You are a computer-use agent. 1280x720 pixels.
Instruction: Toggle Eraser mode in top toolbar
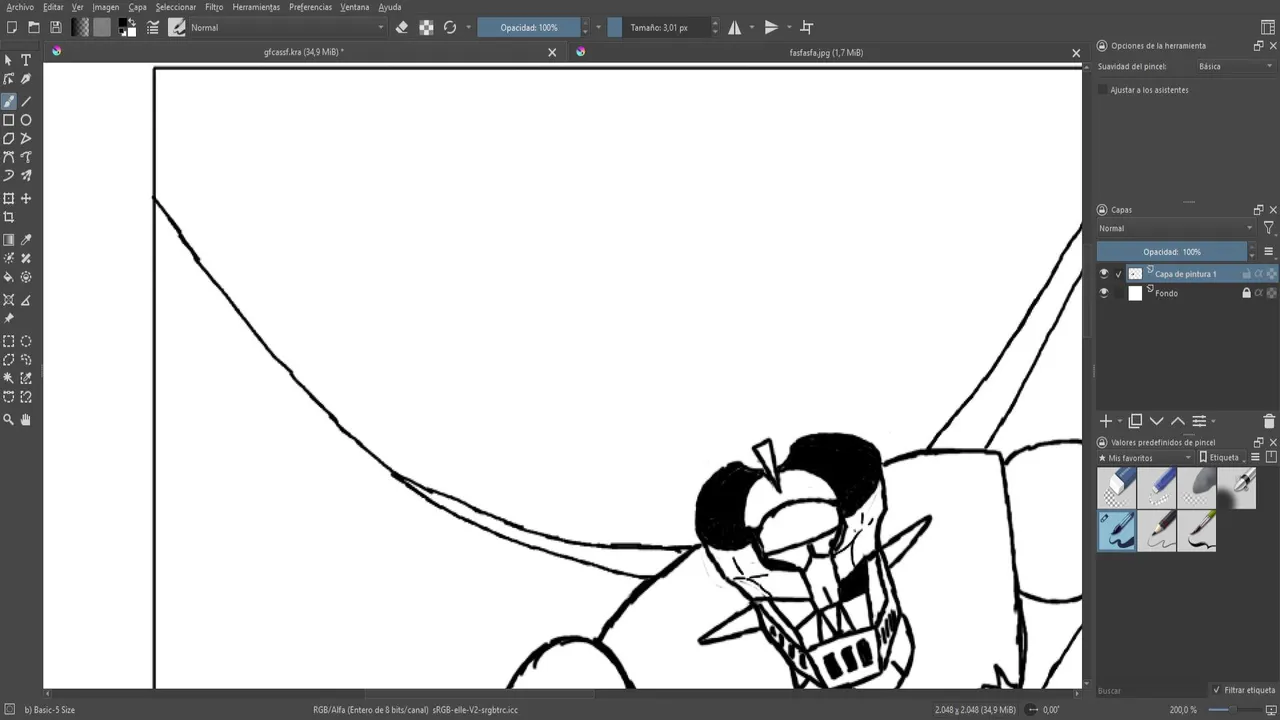point(402,27)
